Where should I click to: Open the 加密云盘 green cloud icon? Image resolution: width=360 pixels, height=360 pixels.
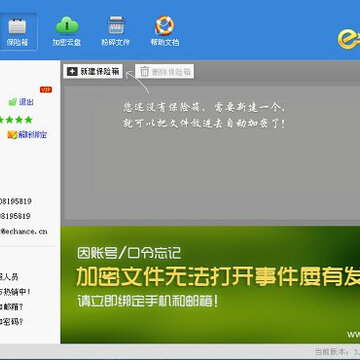click(x=67, y=25)
